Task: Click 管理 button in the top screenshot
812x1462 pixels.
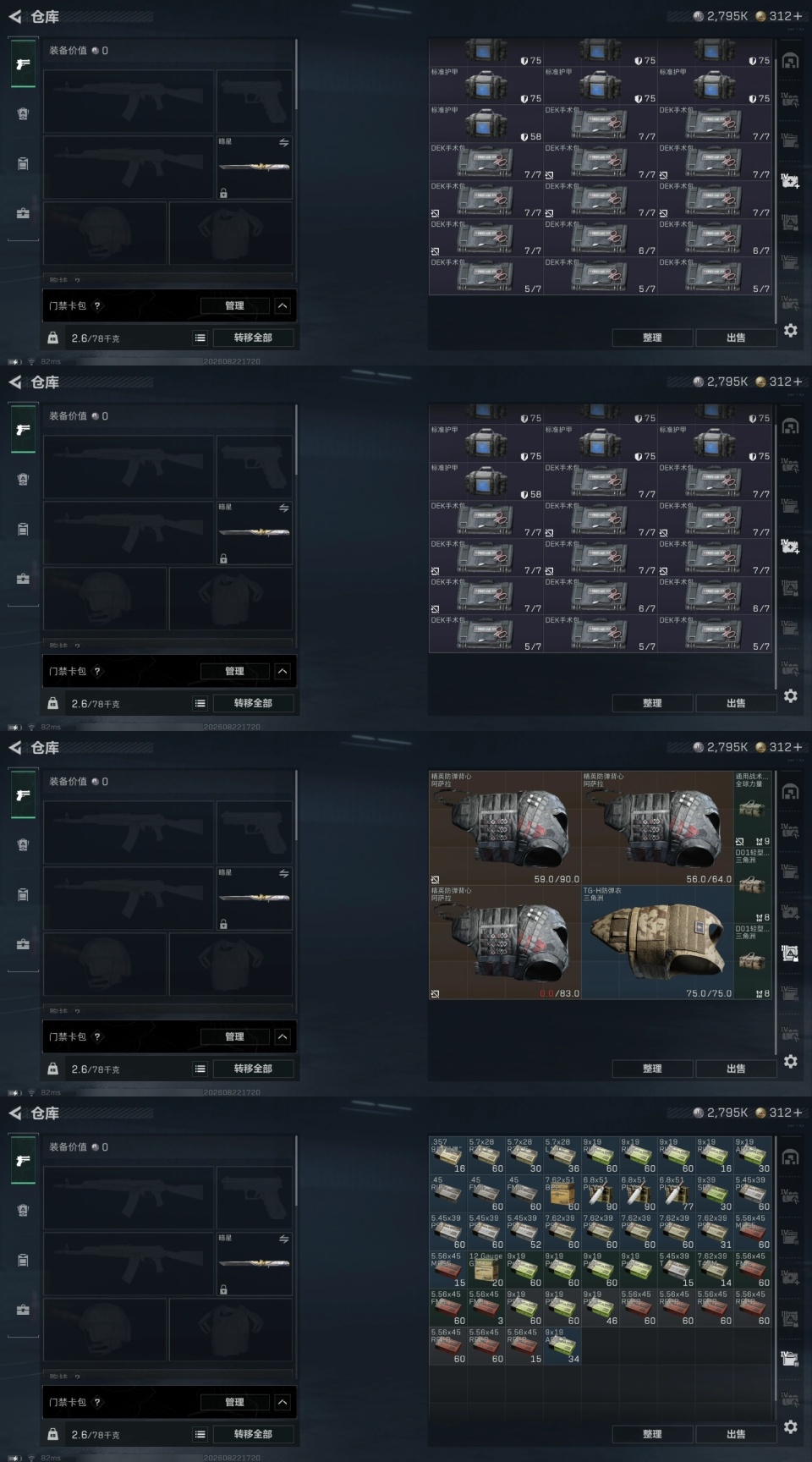Action: [x=234, y=305]
